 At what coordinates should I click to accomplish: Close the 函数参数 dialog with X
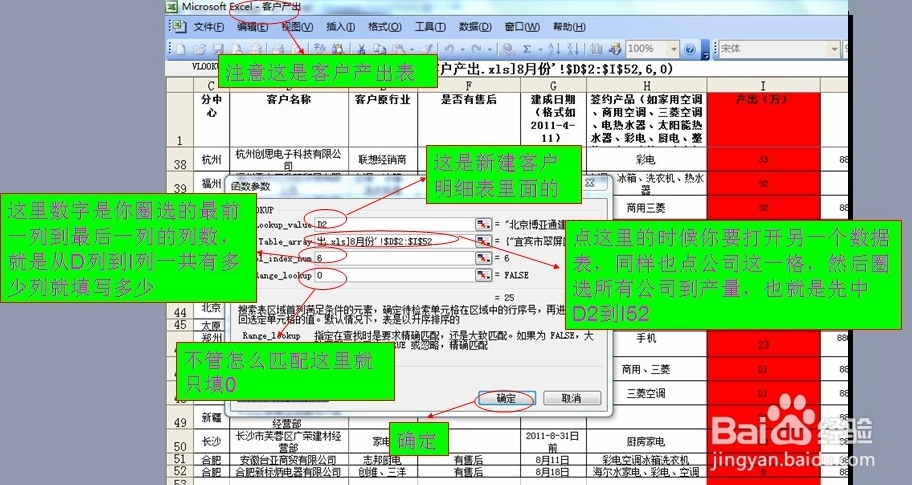(x=589, y=183)
